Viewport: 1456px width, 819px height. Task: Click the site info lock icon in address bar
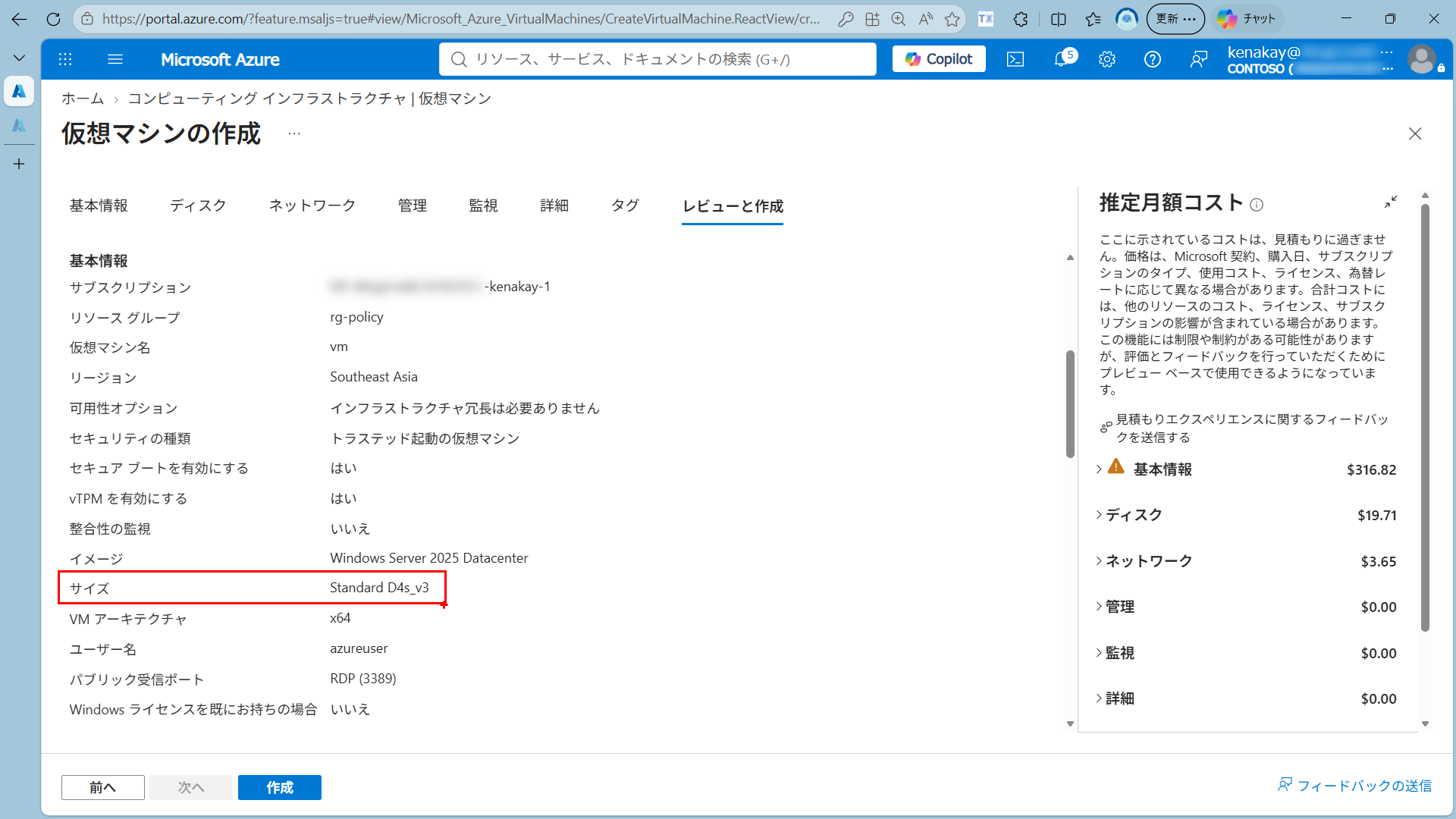(87, 19)
